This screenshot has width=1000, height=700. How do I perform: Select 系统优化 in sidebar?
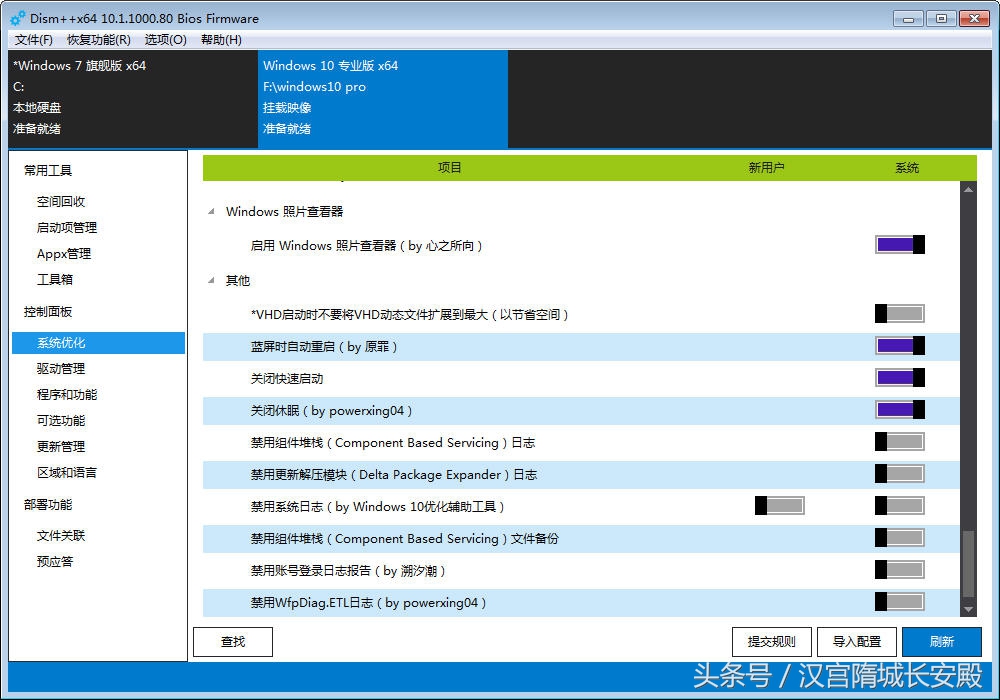click(98, 342)
